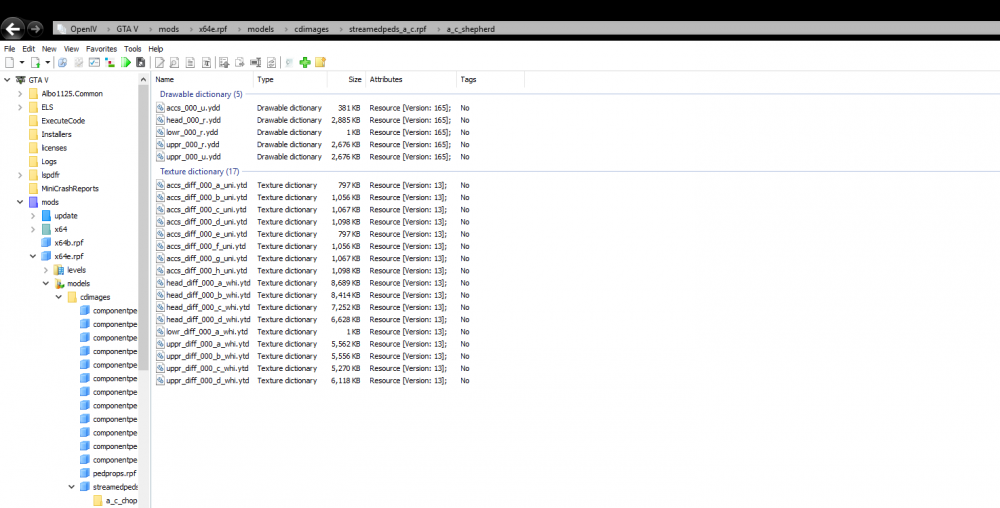
Task: Sort the file list by the Size column
Action: pyautogui.click(x=346, y=80)
